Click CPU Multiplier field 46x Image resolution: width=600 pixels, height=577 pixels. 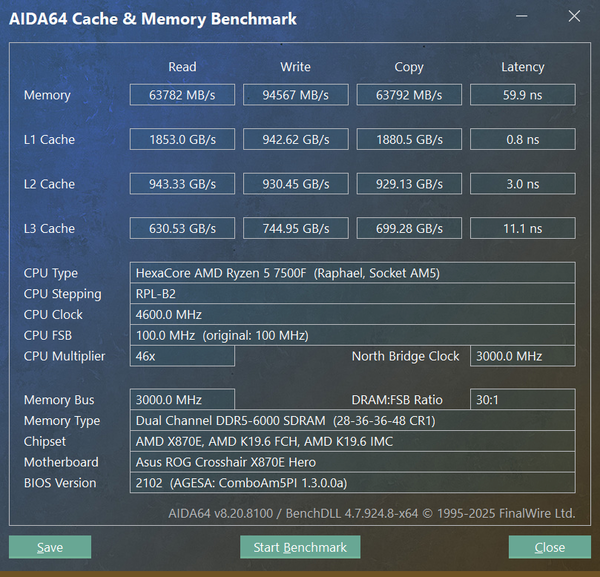(182, 356)
